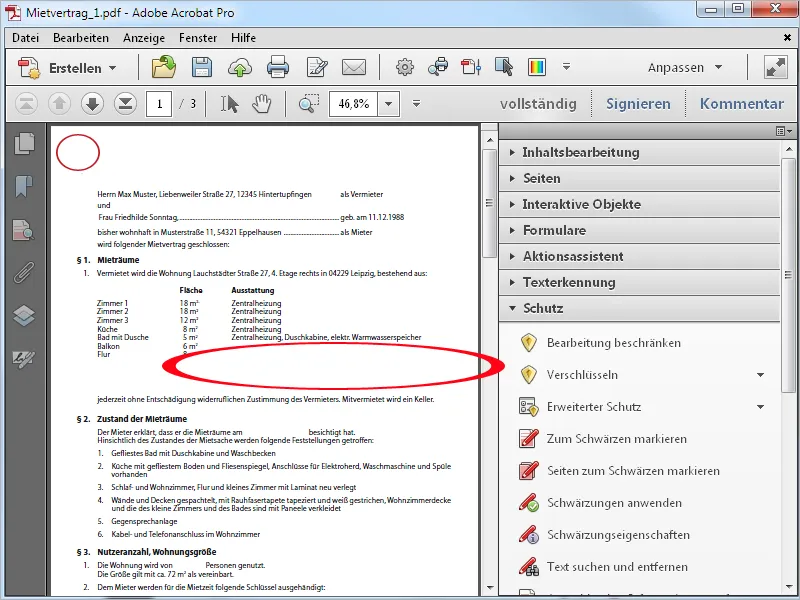Jump to last page arrow icon
This screenshot has height=600, width=800.
coord(125,104)
